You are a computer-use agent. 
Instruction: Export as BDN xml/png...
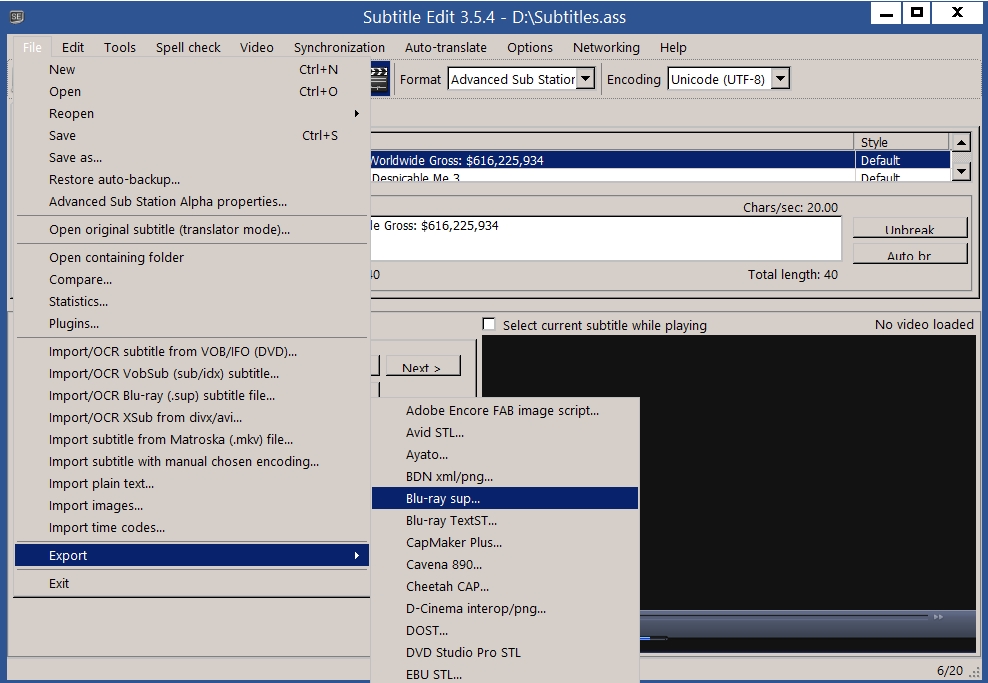(x=505, y=476)
